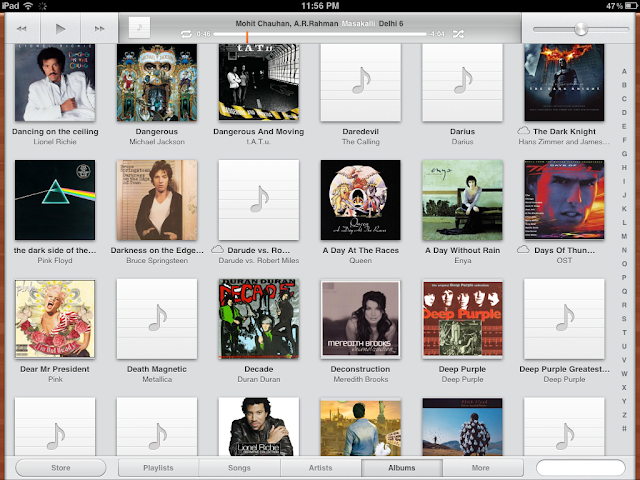640x480 pixels.
Task: Click the song progress scrubber bar
Action: (x=320, y=34)
